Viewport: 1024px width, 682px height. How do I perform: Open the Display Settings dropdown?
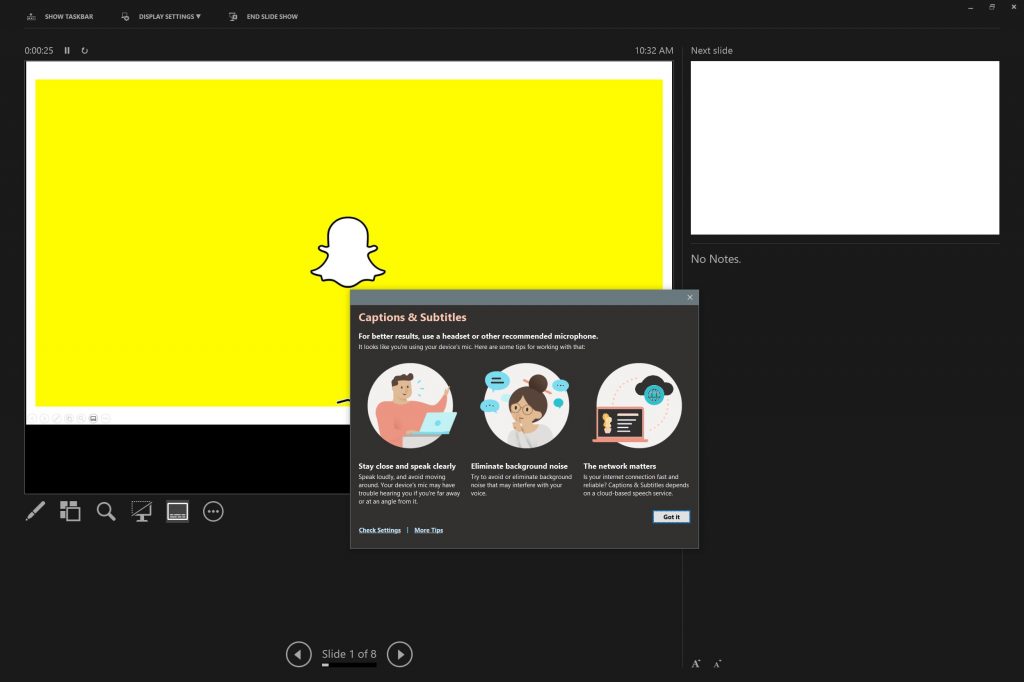point(161,16)
